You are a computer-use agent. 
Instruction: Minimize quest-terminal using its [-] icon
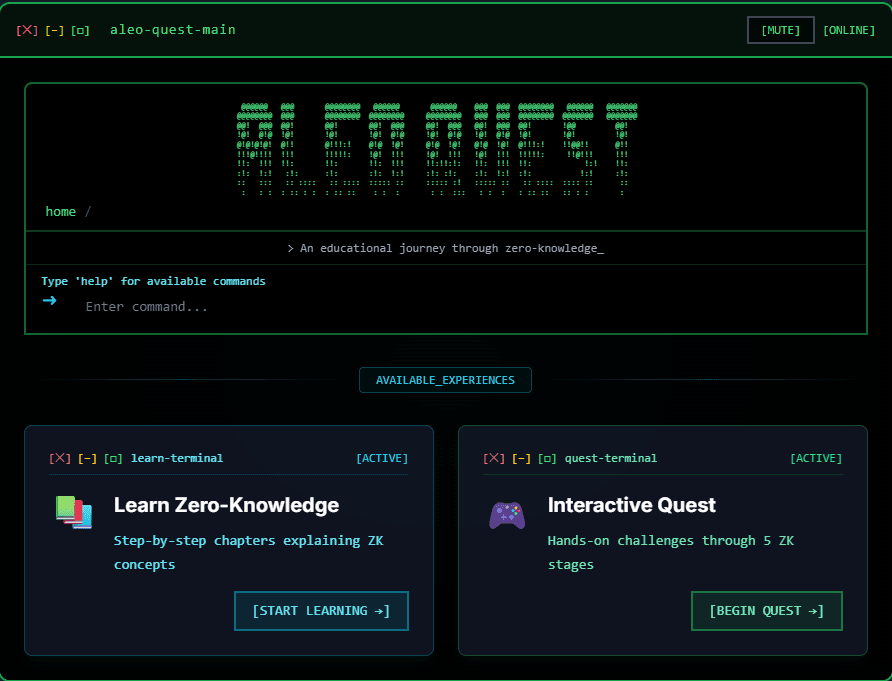tap(523, 458)
